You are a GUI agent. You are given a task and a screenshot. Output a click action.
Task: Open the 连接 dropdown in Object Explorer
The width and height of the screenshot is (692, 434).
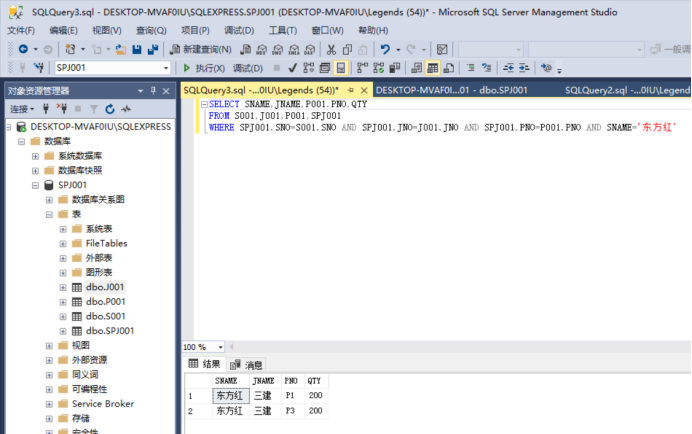(22, 109)
